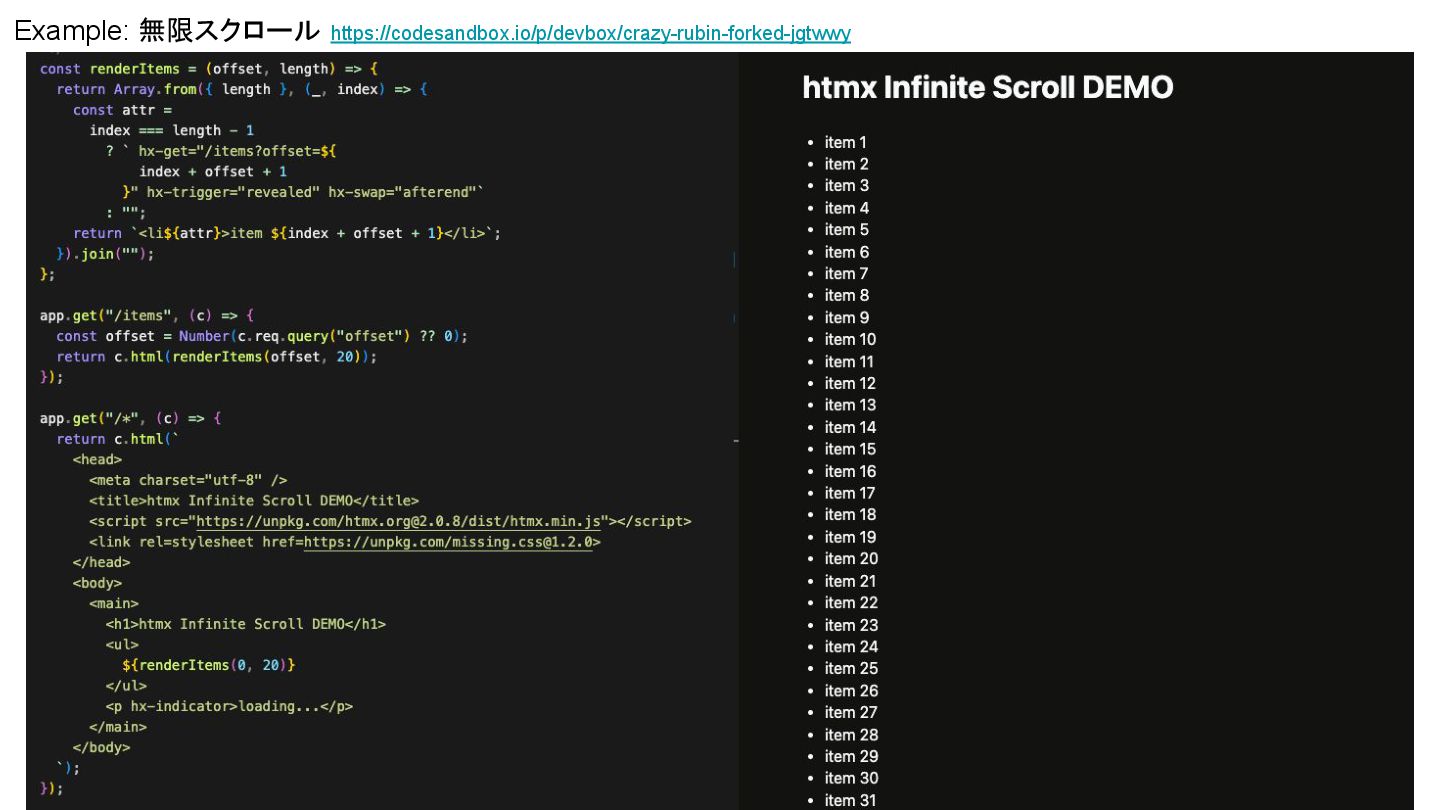This screenshot has width=1440, height=810.
Task: Click the opening <body> tag line
Action: [x=97, y=583]
